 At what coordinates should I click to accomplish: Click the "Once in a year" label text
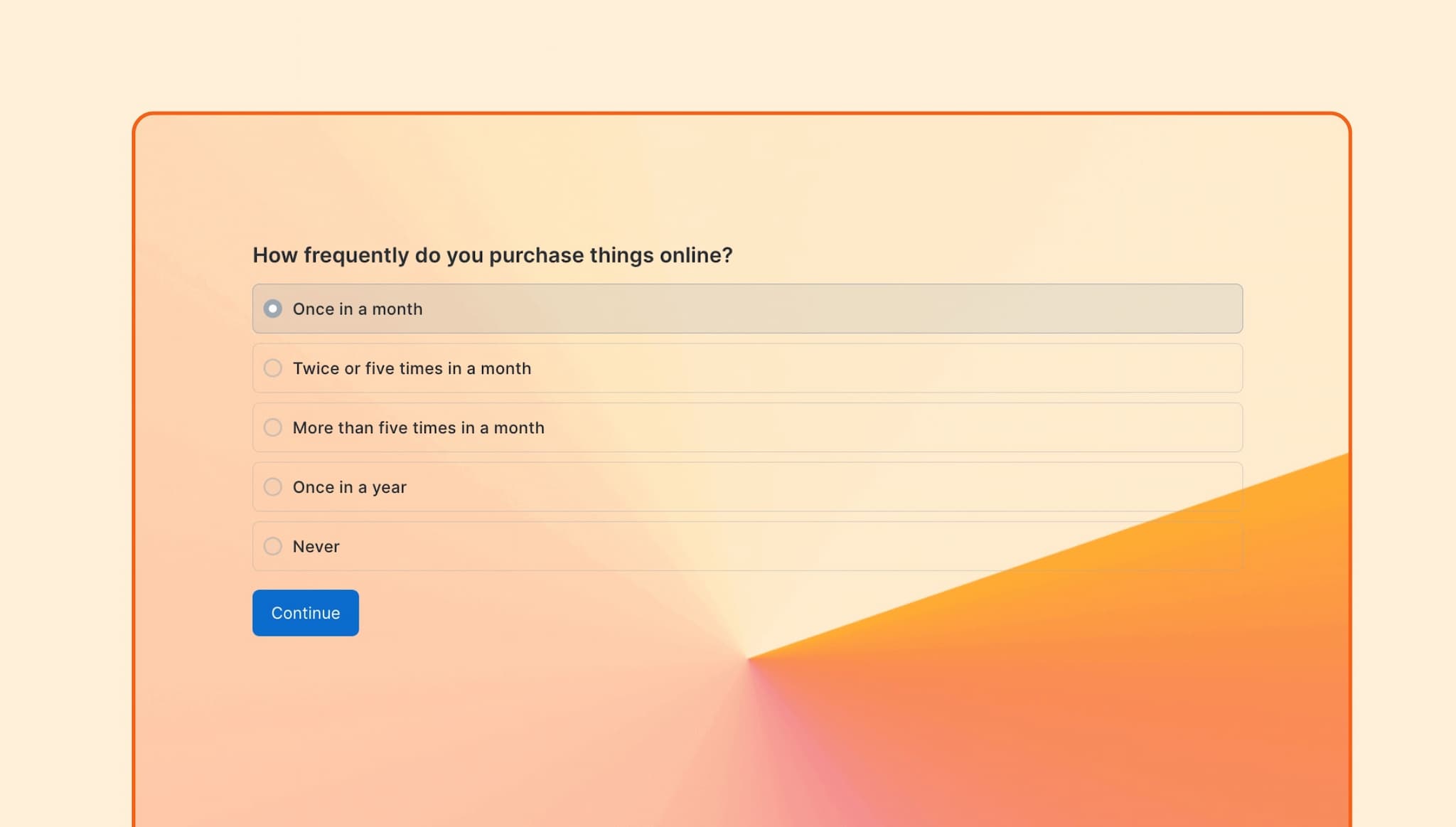[x=350, y=487]
